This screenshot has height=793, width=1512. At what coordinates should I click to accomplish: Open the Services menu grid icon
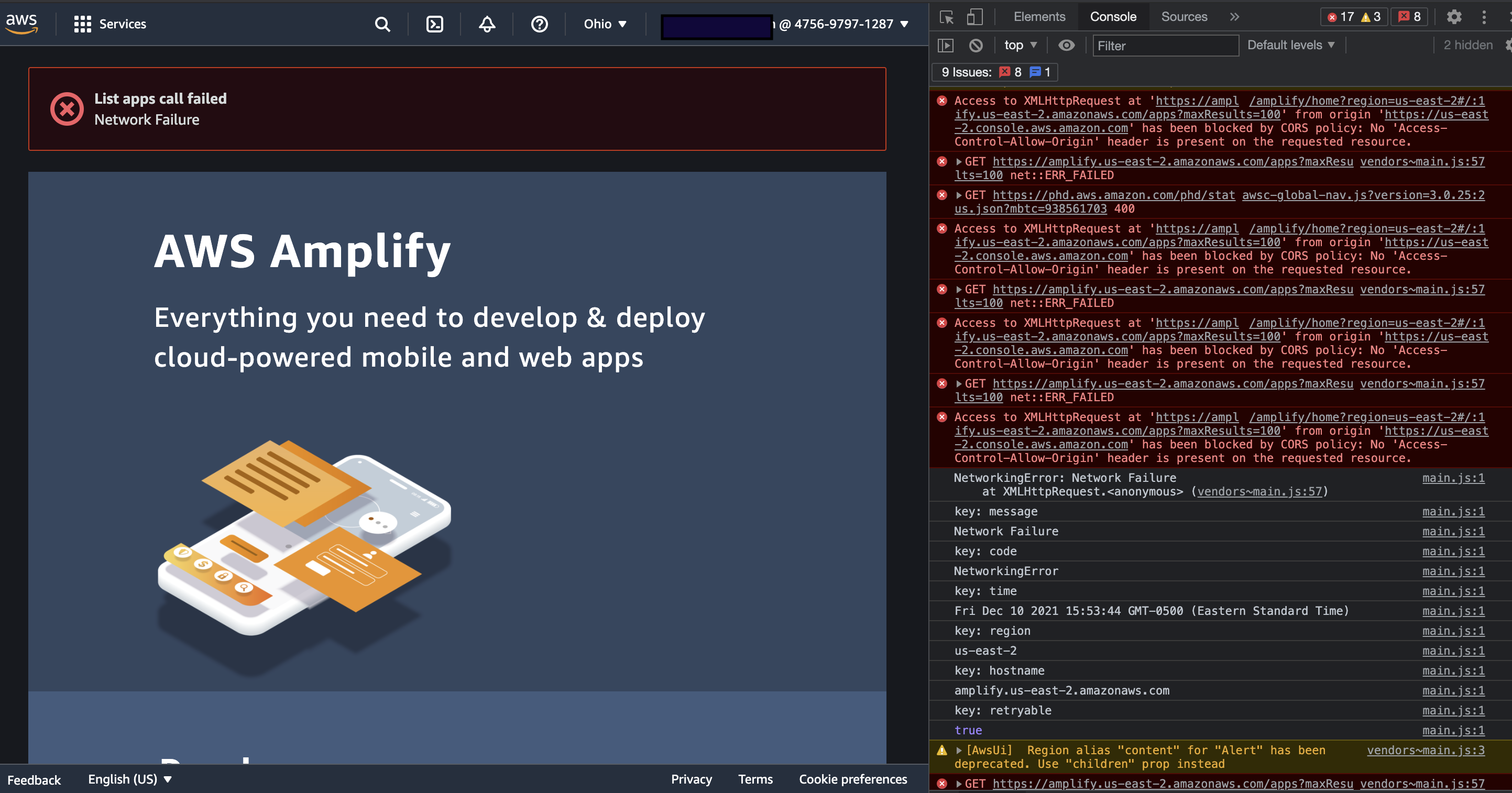82,24
